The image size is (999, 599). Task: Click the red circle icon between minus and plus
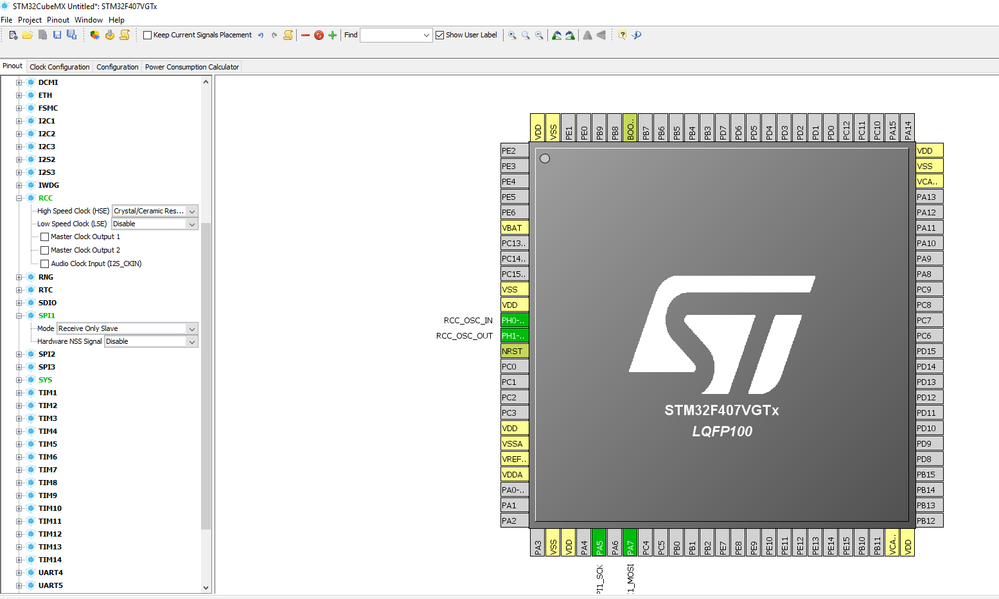click(x=319, y=35)
